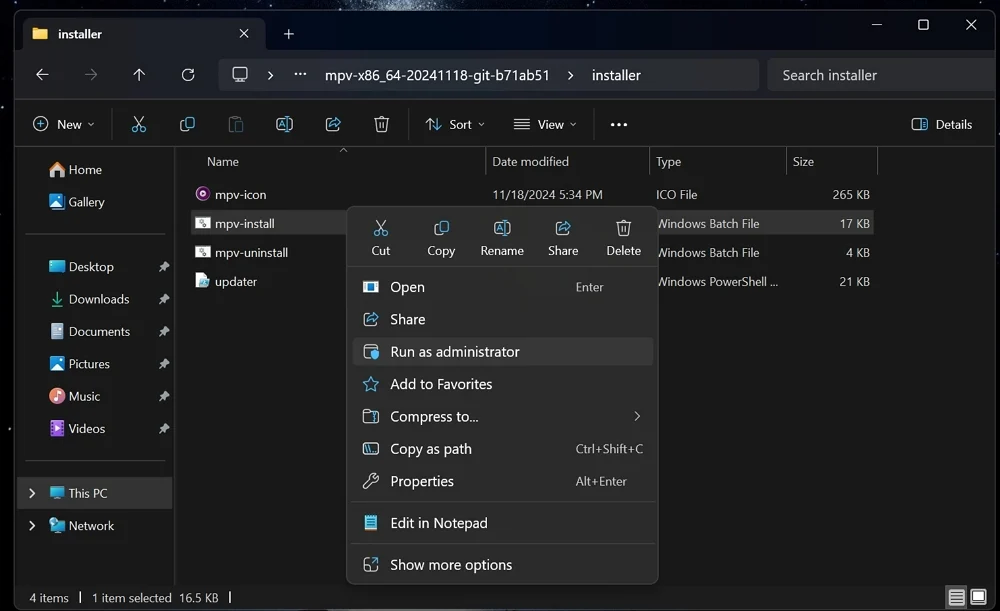This screenshot has height=611, width=1000.
Task: Unpin Desktop using its pin icon
Action: 164,267
